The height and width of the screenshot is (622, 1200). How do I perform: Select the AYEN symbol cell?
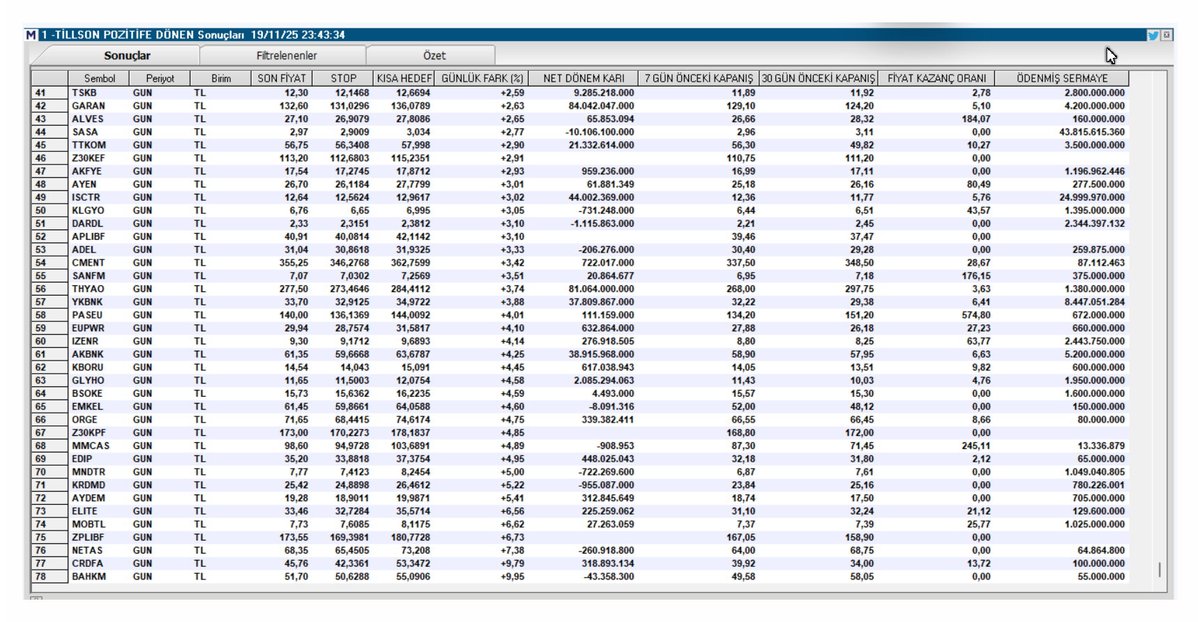tap(98, 184)
